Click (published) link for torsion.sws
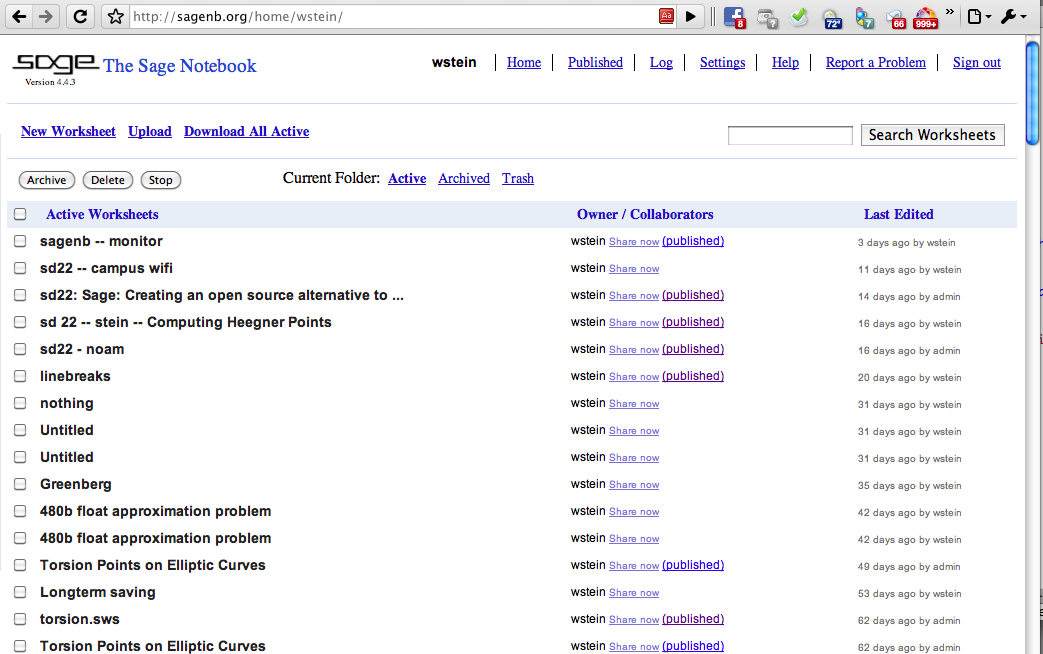The width and height of the screenshot is (1043, 654). pyautogui.click(x=693, y=619)
